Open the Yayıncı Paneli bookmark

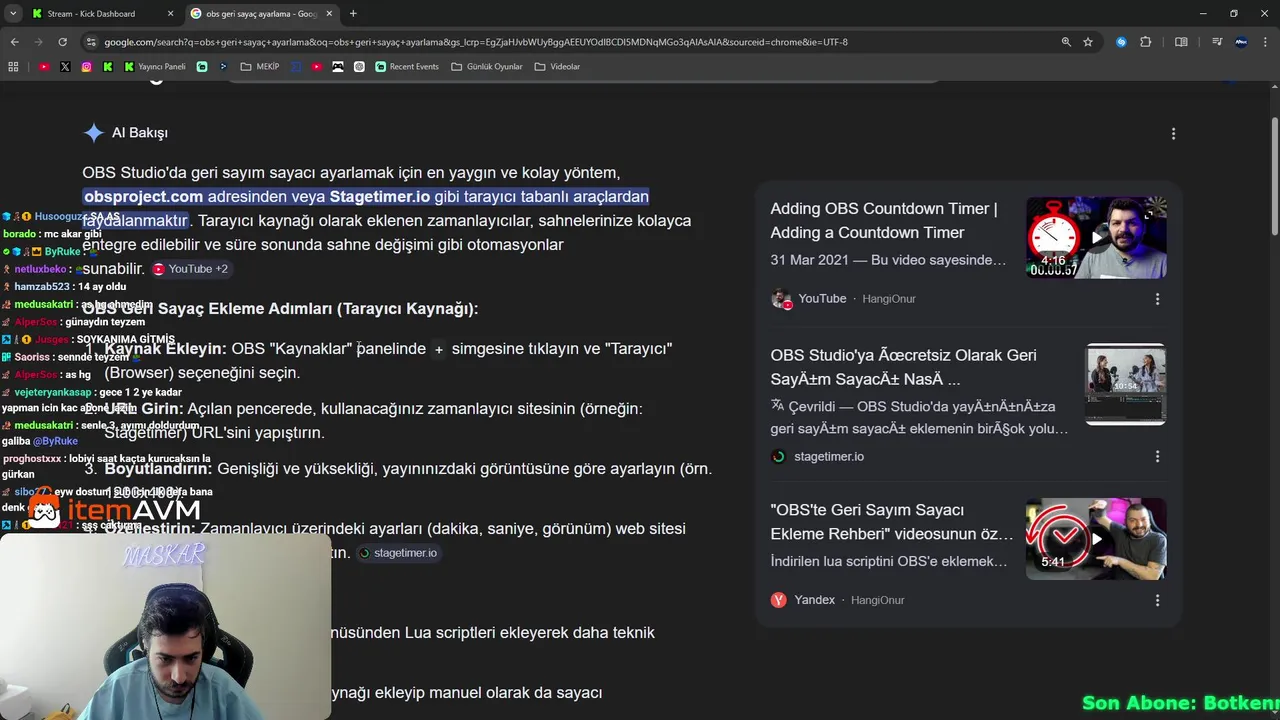coord(155,67)
